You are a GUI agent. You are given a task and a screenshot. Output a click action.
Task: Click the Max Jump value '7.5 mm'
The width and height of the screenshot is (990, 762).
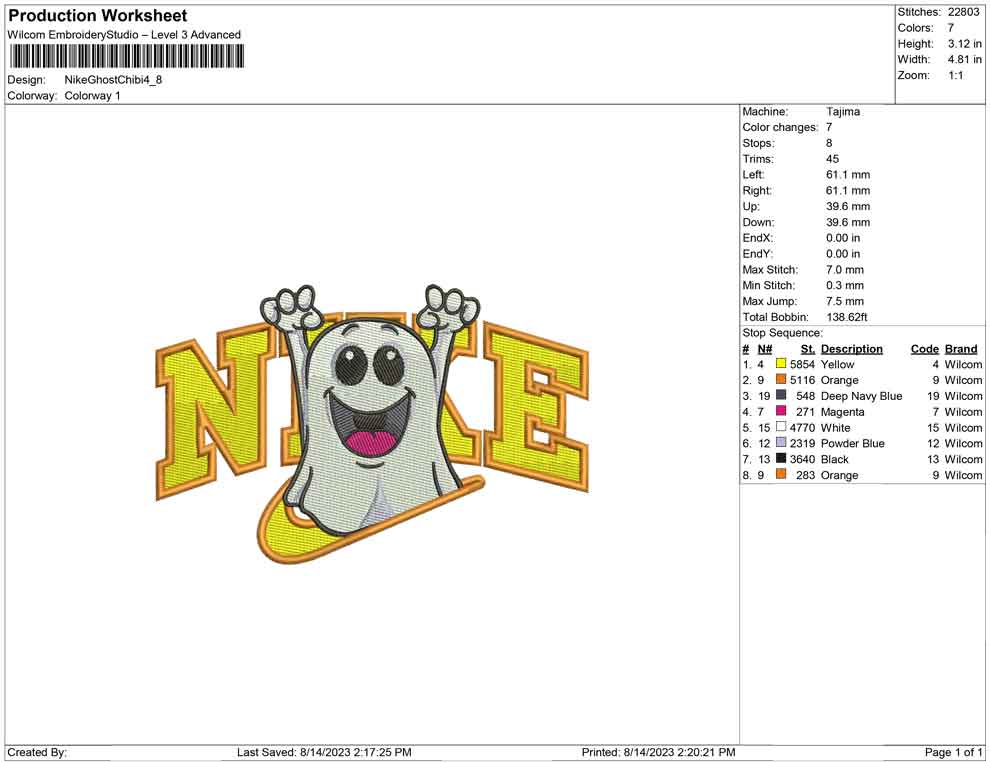point(845,301)
